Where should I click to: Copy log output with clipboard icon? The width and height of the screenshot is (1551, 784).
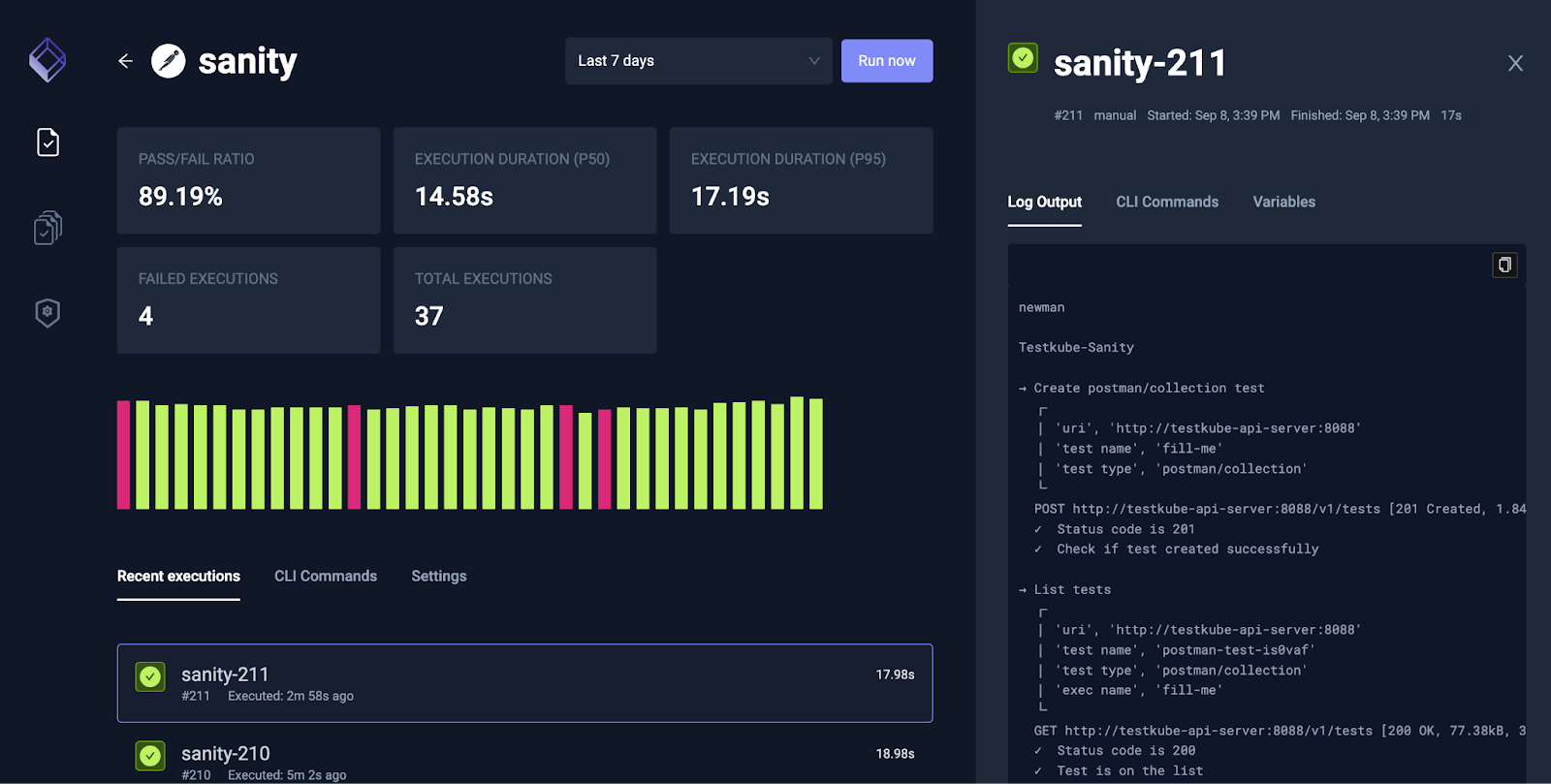pos(1504,265)
